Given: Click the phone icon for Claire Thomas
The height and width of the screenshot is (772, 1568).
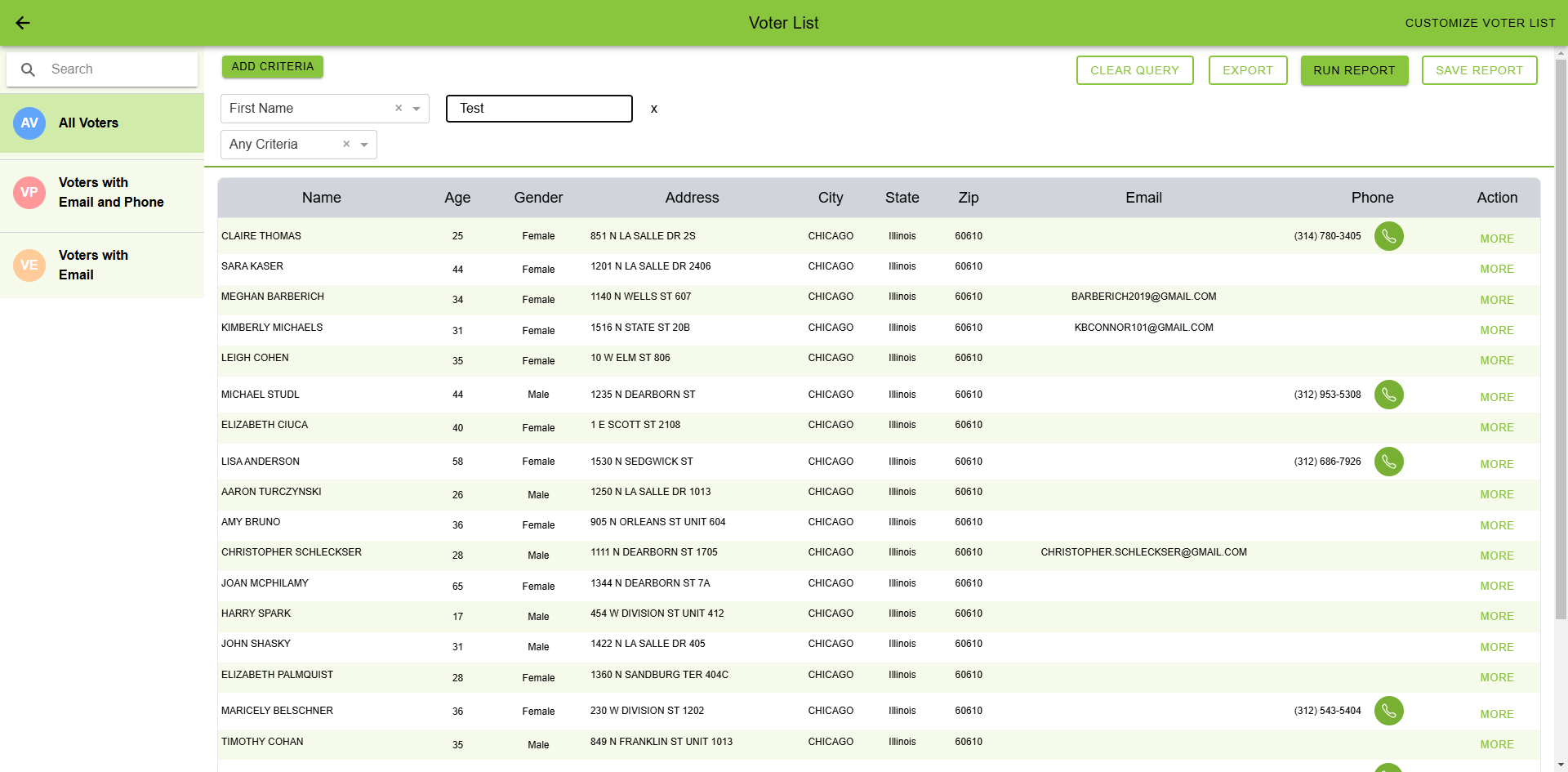Looking at the screenshot, I should pos(1389,236).
